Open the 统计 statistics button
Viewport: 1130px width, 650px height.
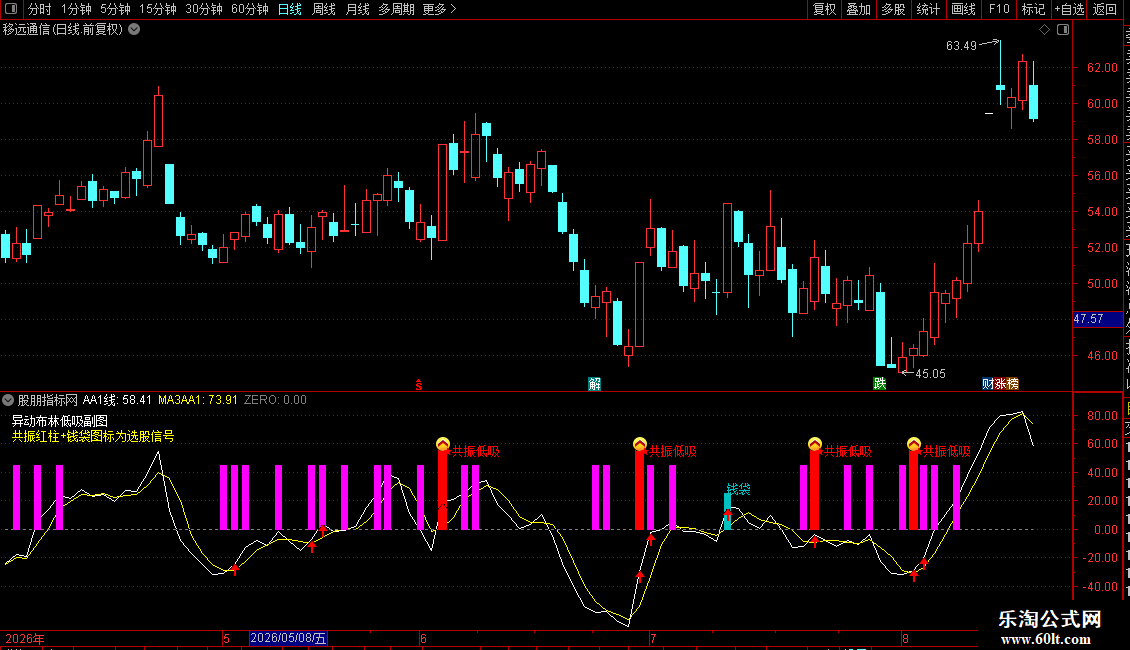point(928,9)
